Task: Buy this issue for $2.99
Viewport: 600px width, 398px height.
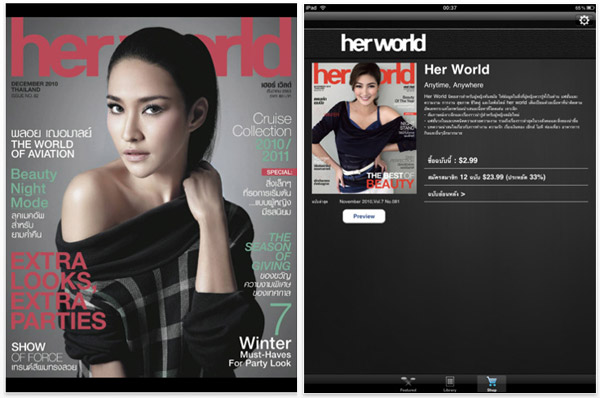Action: click(506, 160)
